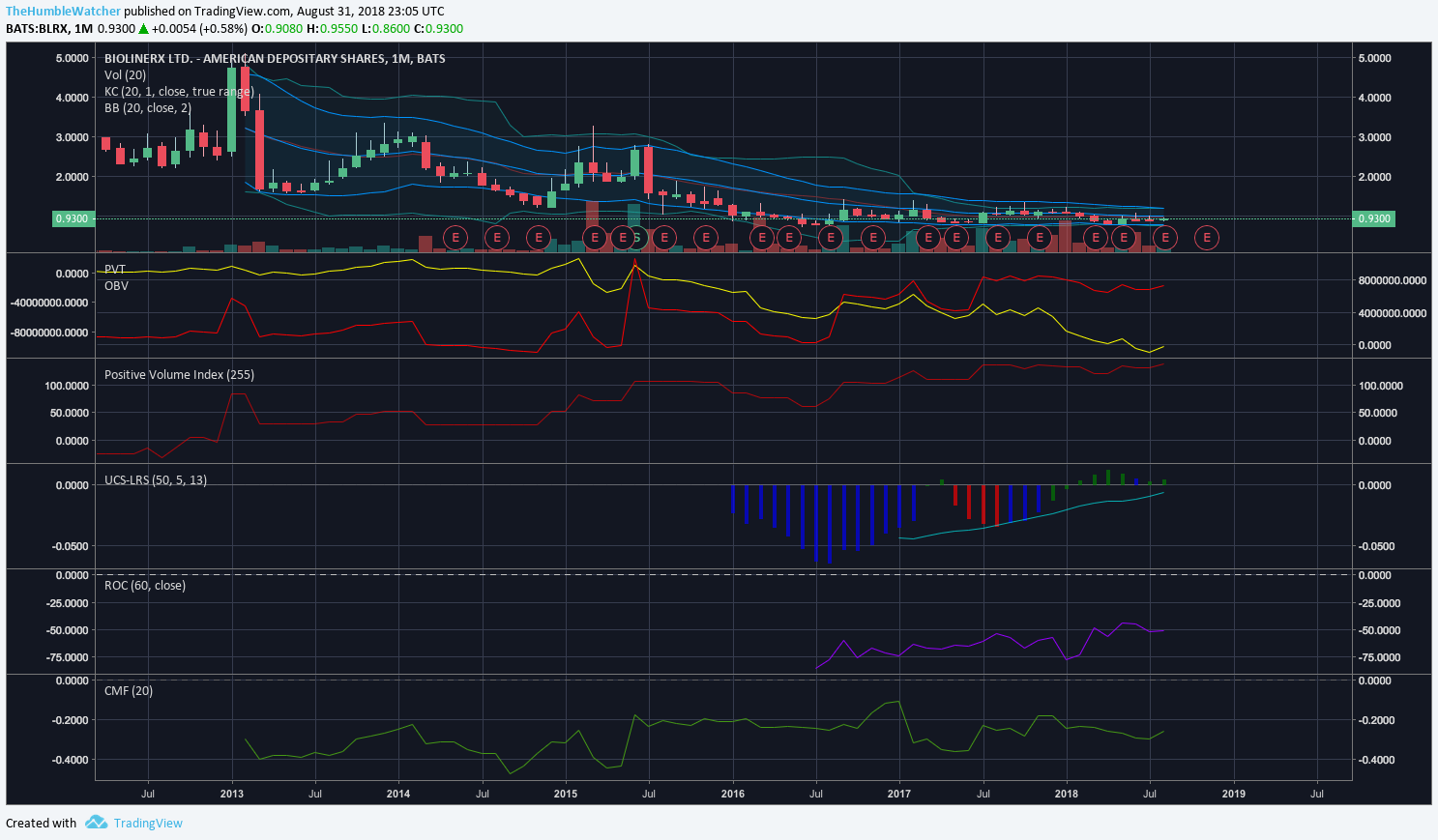Click the 2013 label on time axis
The image size is (1438, 840).
click(x=232, y=794)
